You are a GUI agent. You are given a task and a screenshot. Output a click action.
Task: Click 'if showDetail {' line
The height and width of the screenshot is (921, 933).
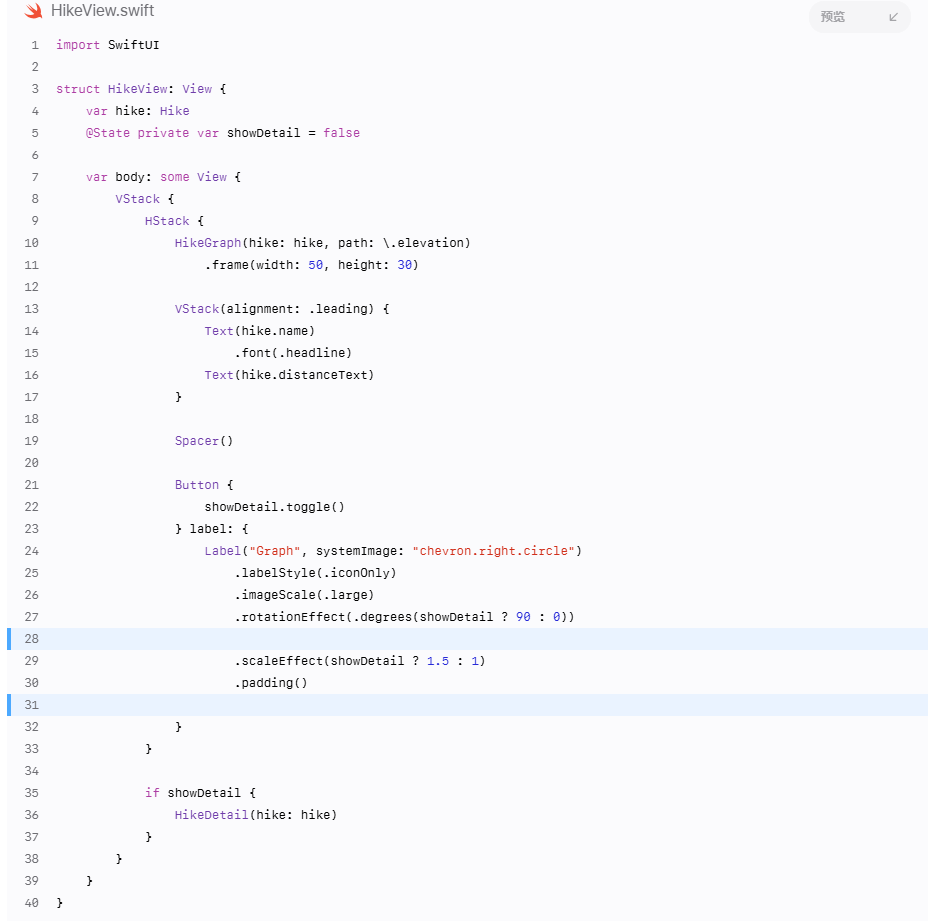click(x=200, y=794)
